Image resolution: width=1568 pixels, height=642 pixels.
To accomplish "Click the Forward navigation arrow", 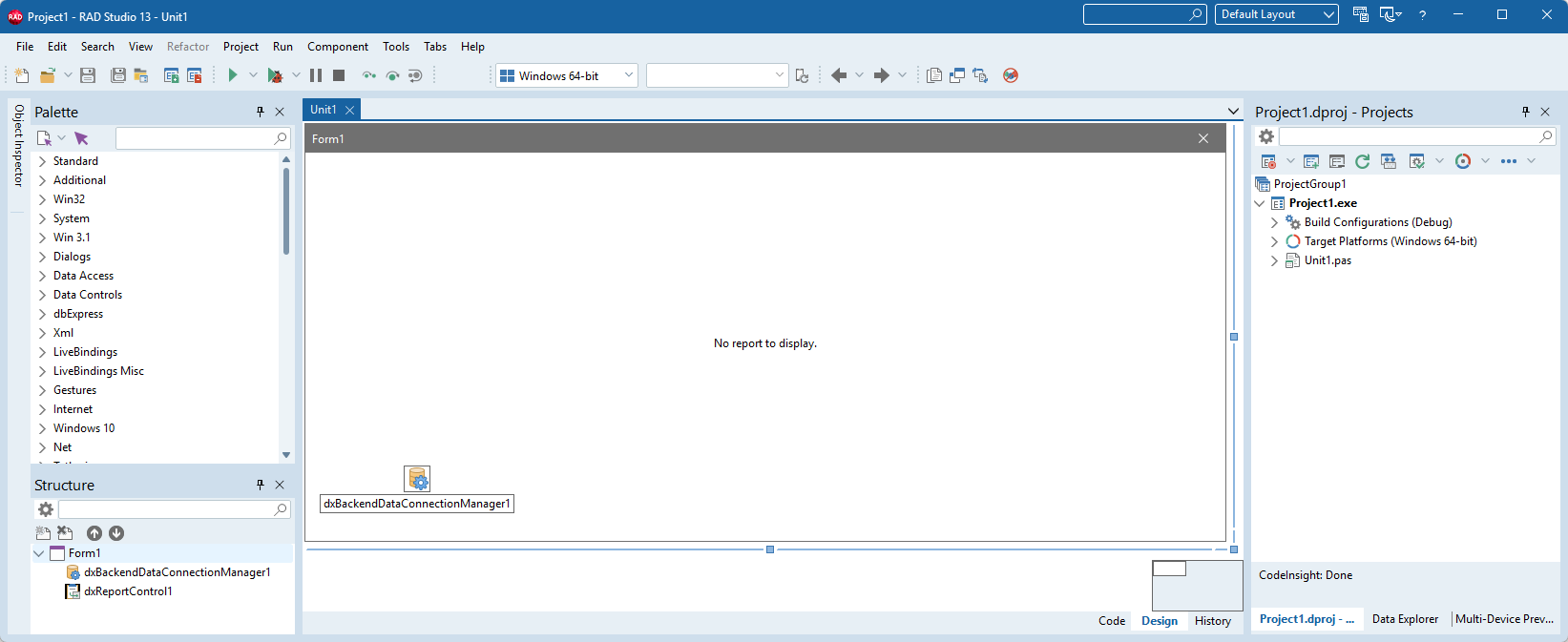I will pos(882,75).
